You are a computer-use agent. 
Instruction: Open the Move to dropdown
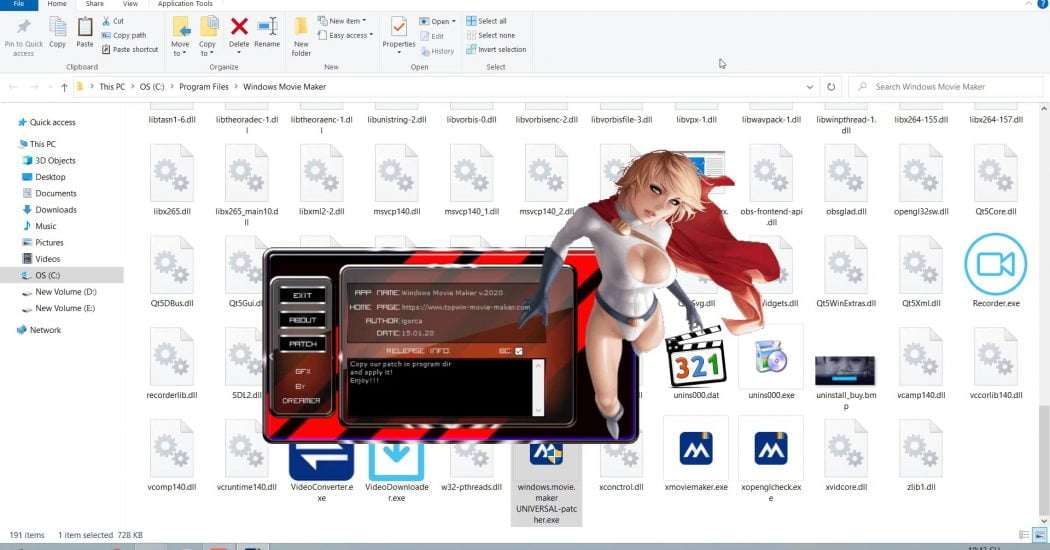(x=180, y=35)
